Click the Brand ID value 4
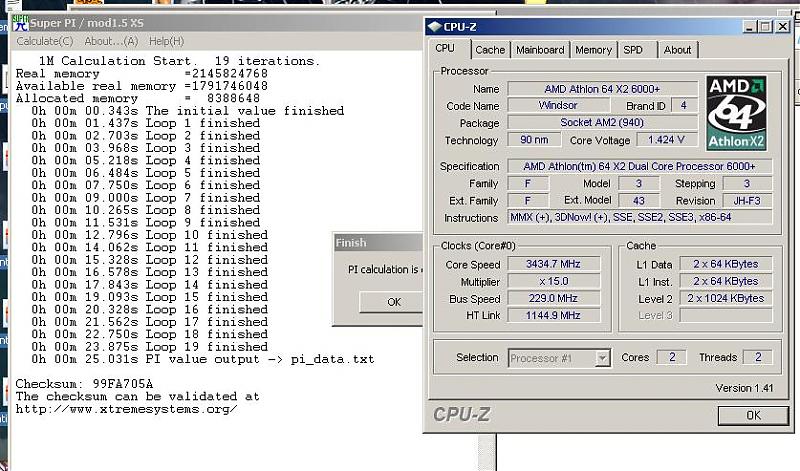 click(684, 106)
